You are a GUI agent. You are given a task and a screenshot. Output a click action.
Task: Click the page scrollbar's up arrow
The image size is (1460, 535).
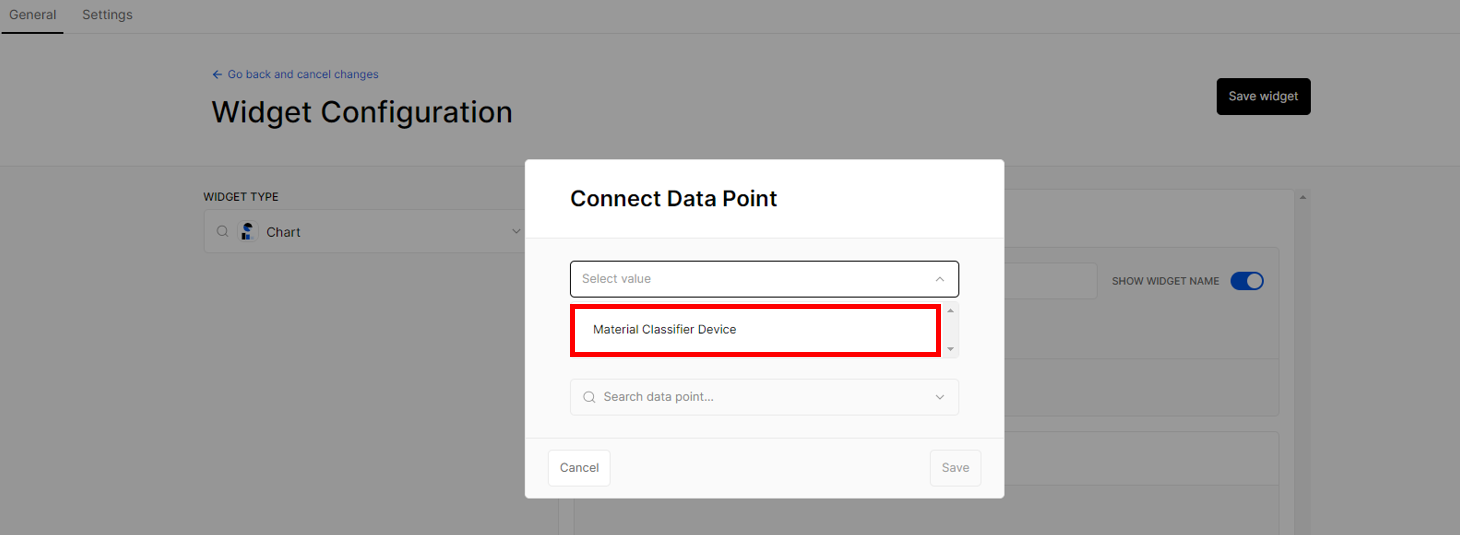[1302, 197]
